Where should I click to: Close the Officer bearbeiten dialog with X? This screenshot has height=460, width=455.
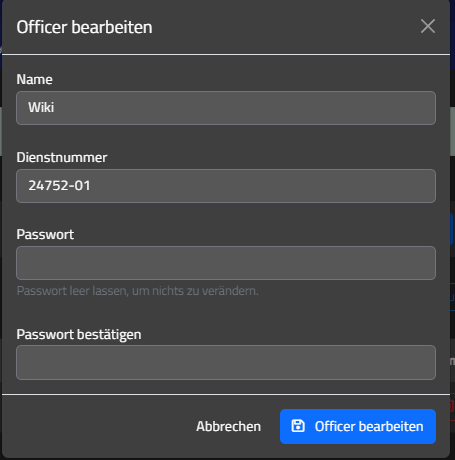pos(428,26)
